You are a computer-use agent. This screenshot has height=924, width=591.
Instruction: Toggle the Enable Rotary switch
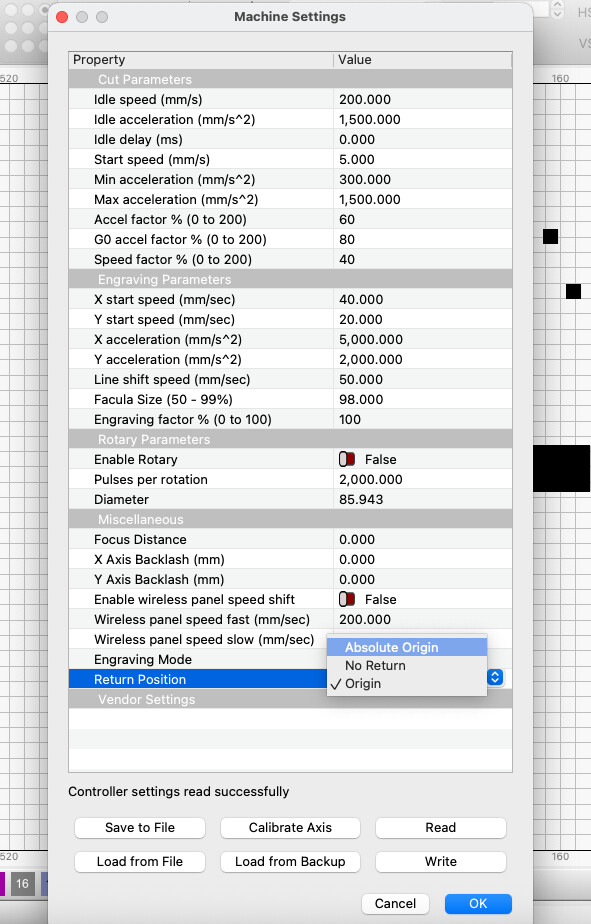pos(347,459)
